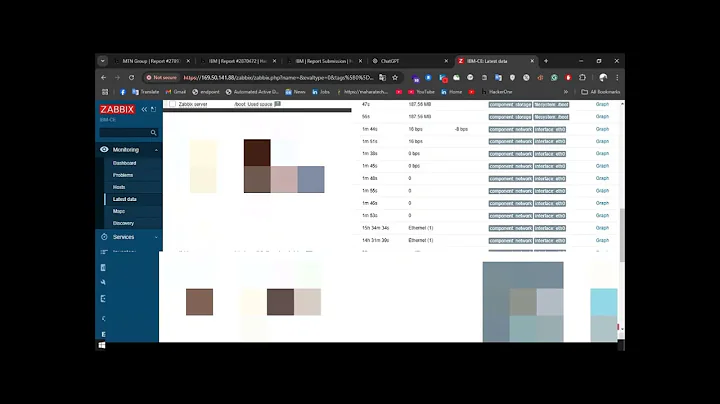Switch to the ChatGPT tab
This screenshot has width=720, height=404.
click(409, 61)
